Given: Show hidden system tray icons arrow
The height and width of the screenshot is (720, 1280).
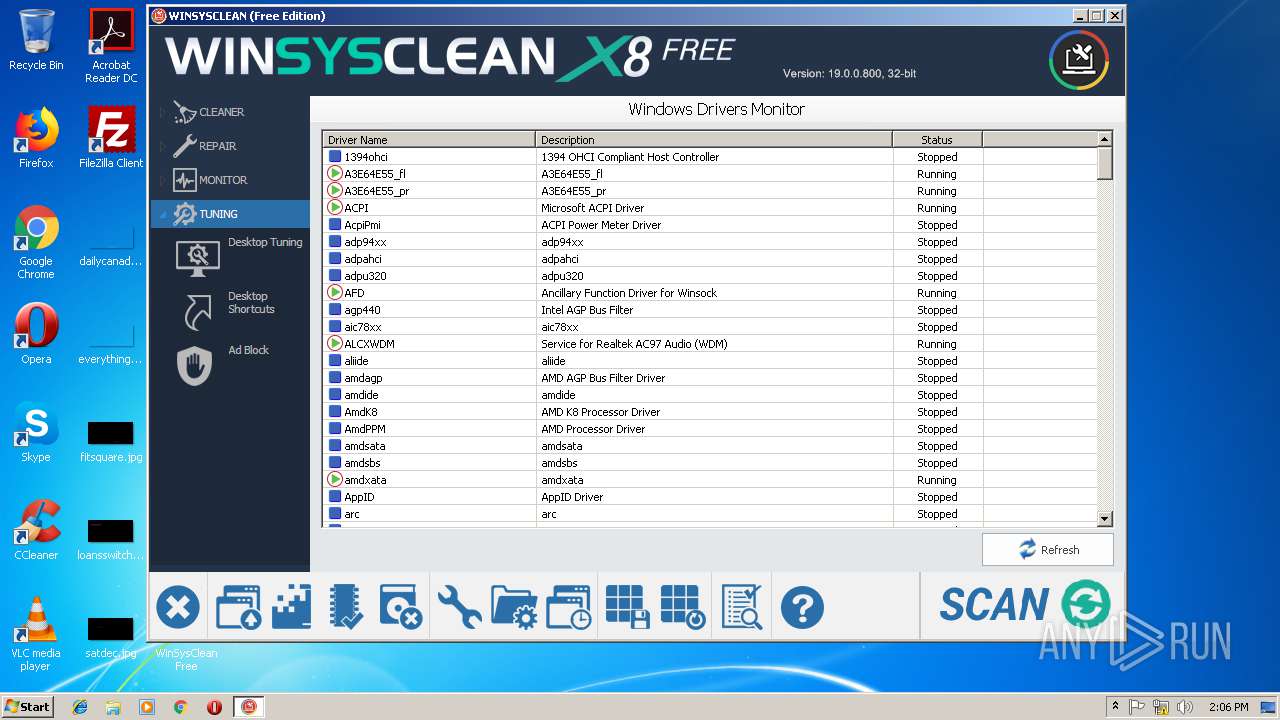Looking at the screenshot, I should 1115,707.
